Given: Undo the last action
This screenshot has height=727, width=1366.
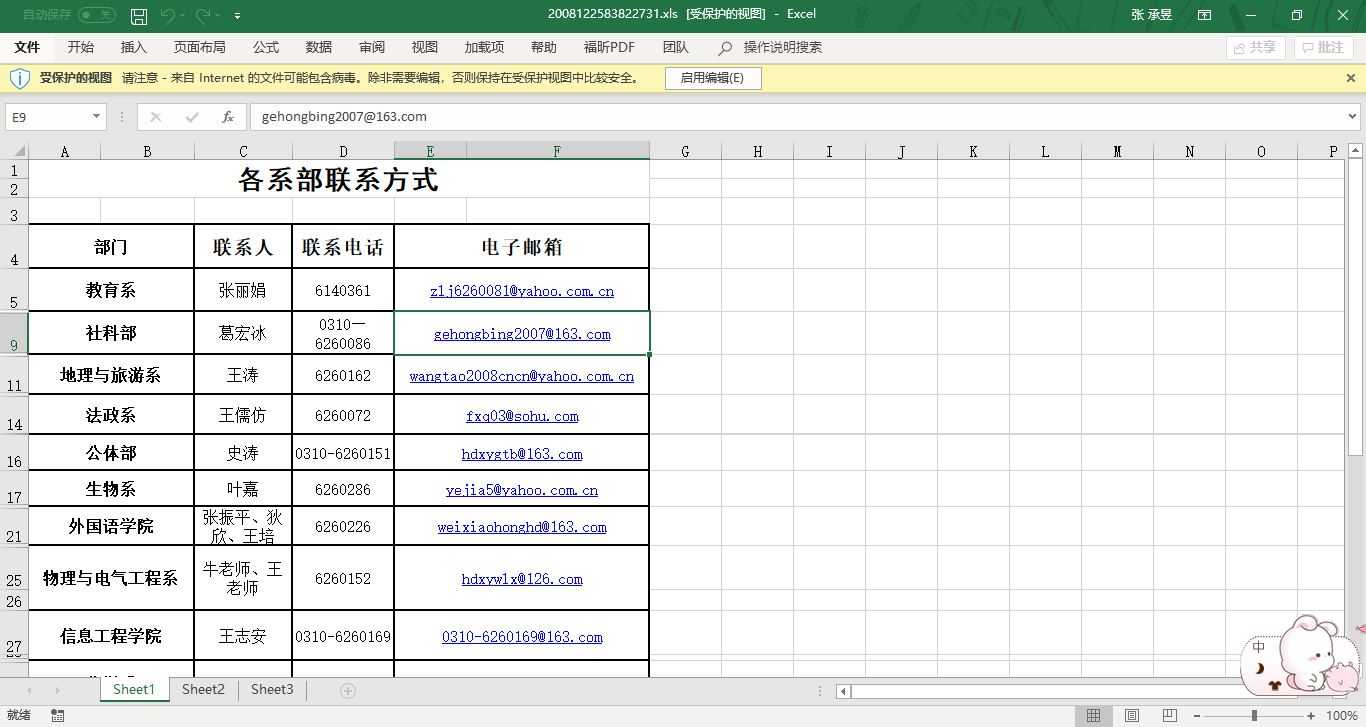Looking at the screenshot, I should click(167, 15).
